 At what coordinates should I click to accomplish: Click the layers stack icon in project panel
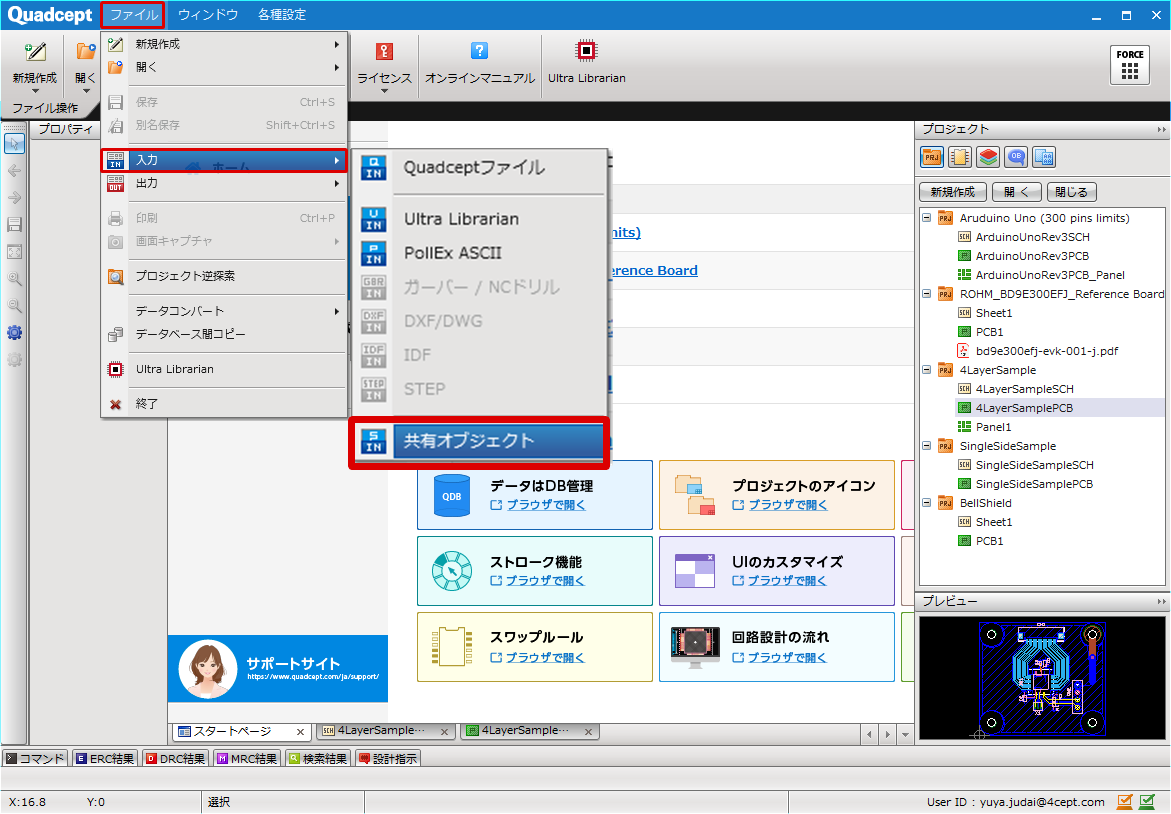[987, 157]
